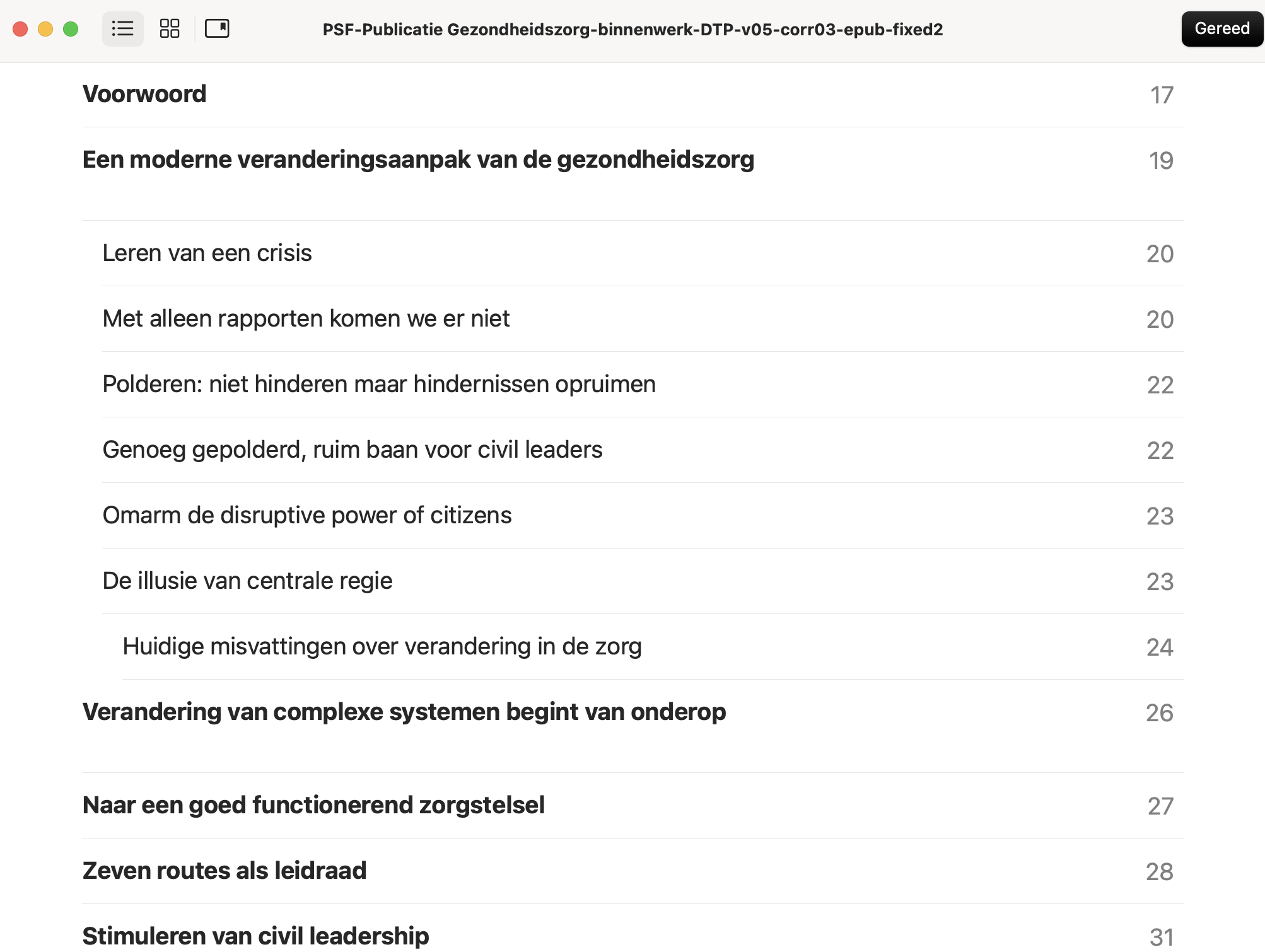
Task: Go to Genoeg gepolderd, ruim baan section
Action: tap(353, 450)
